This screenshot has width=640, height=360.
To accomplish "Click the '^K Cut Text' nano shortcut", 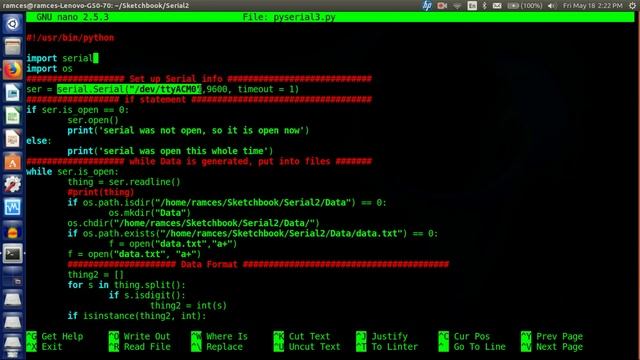I will [302, 336].
